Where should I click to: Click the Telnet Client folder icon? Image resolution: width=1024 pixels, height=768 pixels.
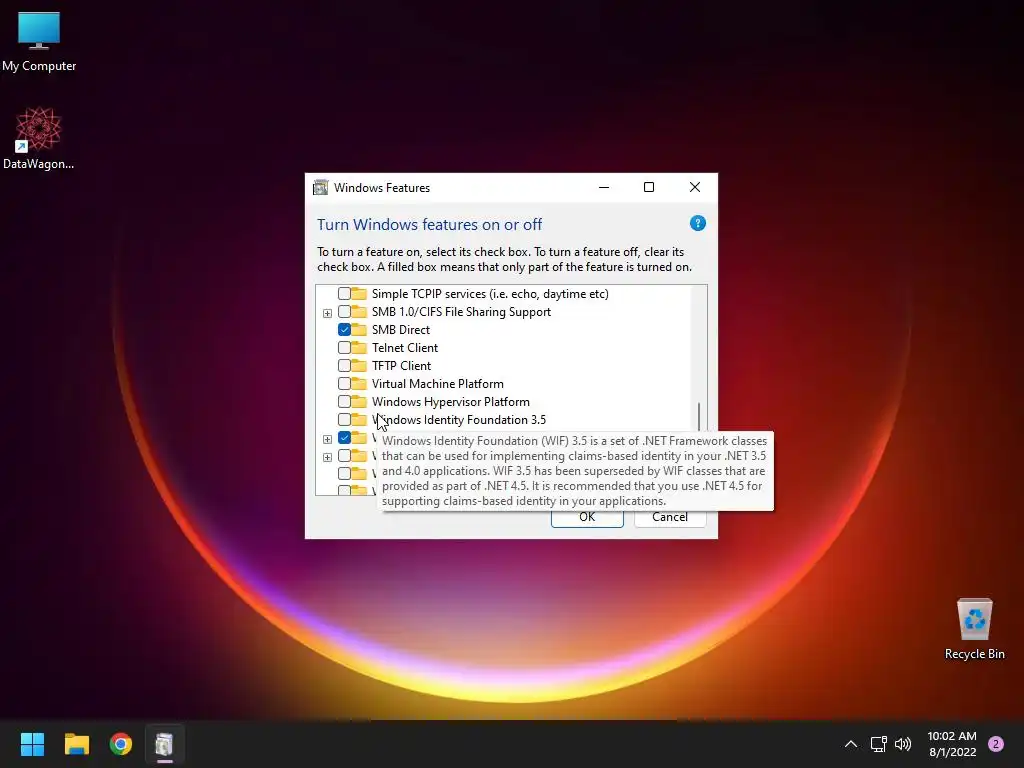[x=359, y=347]
